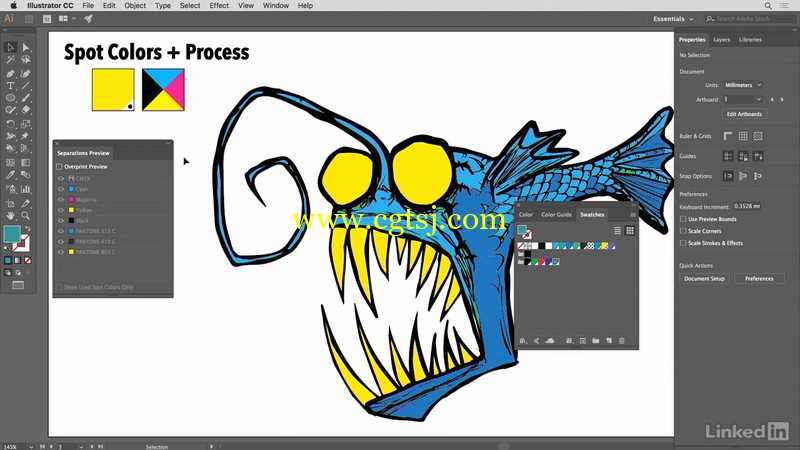Create a new color group folder
This screenshot has height=450, width=800.
595,341
